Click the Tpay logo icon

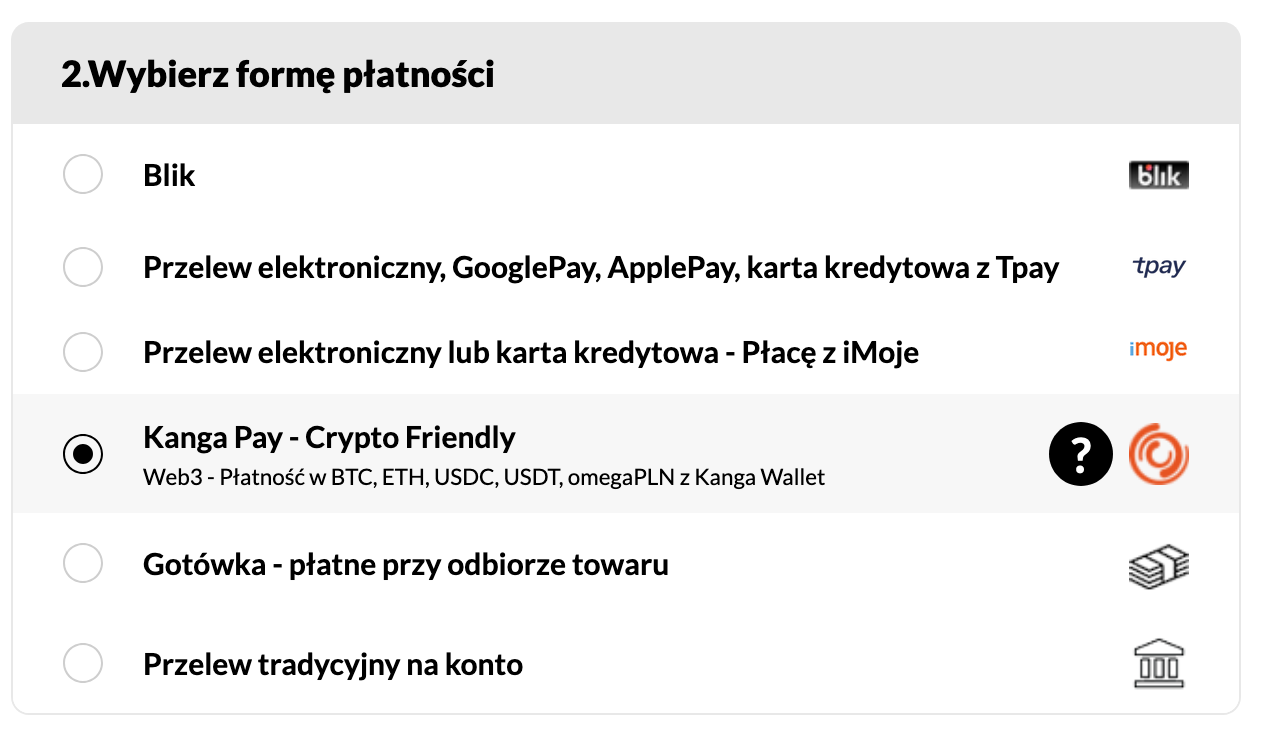[1158, 267]
